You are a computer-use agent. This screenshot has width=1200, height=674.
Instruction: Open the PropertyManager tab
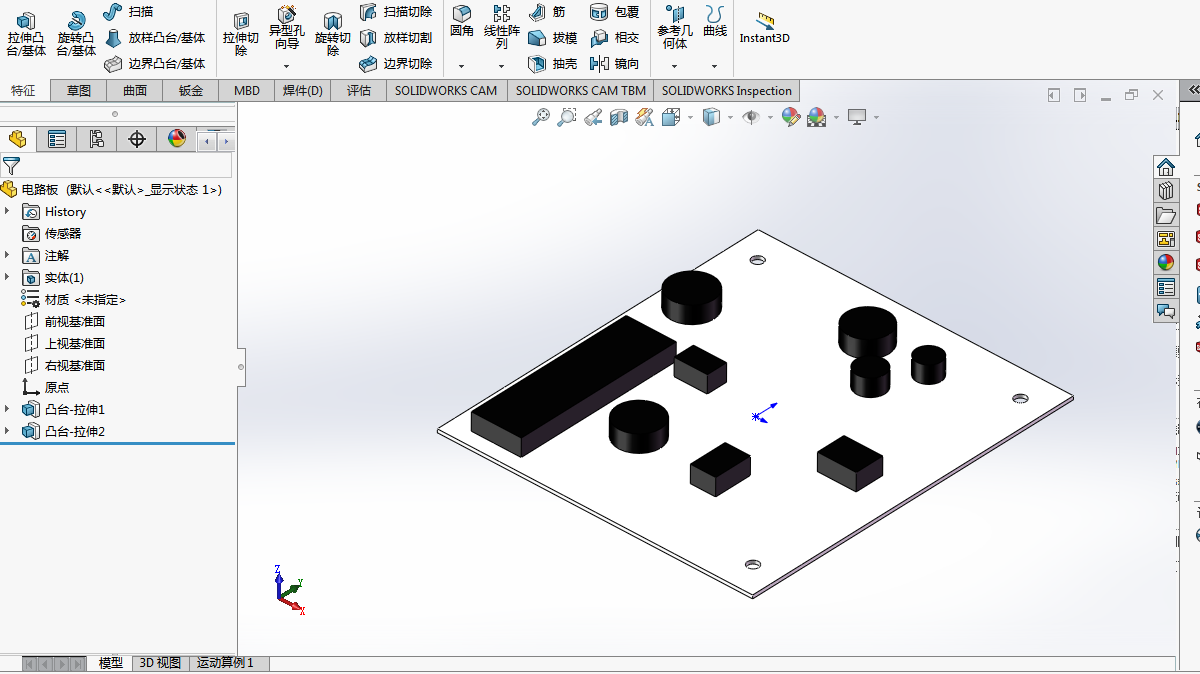point(57,139)
